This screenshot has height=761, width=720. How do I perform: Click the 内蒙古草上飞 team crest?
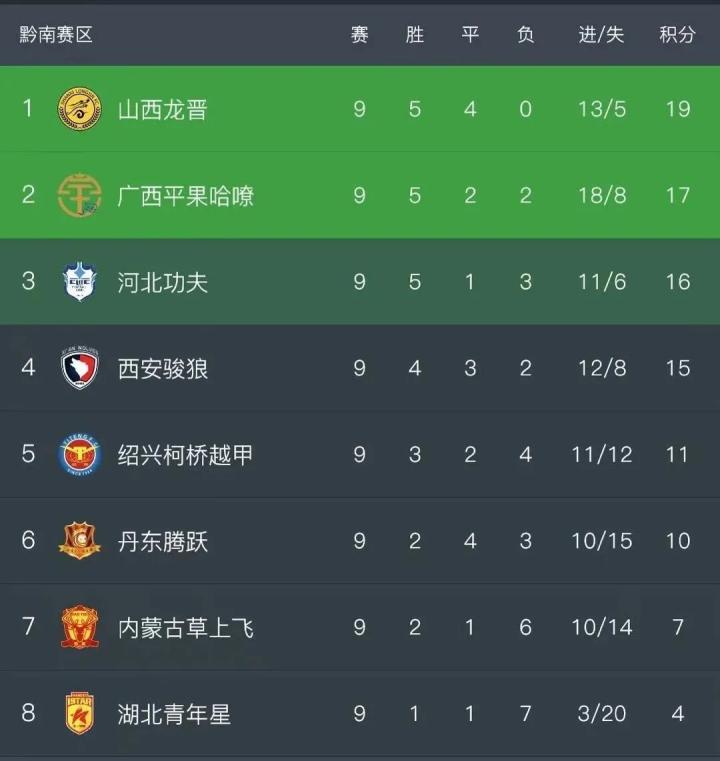[x=79, y=628]
